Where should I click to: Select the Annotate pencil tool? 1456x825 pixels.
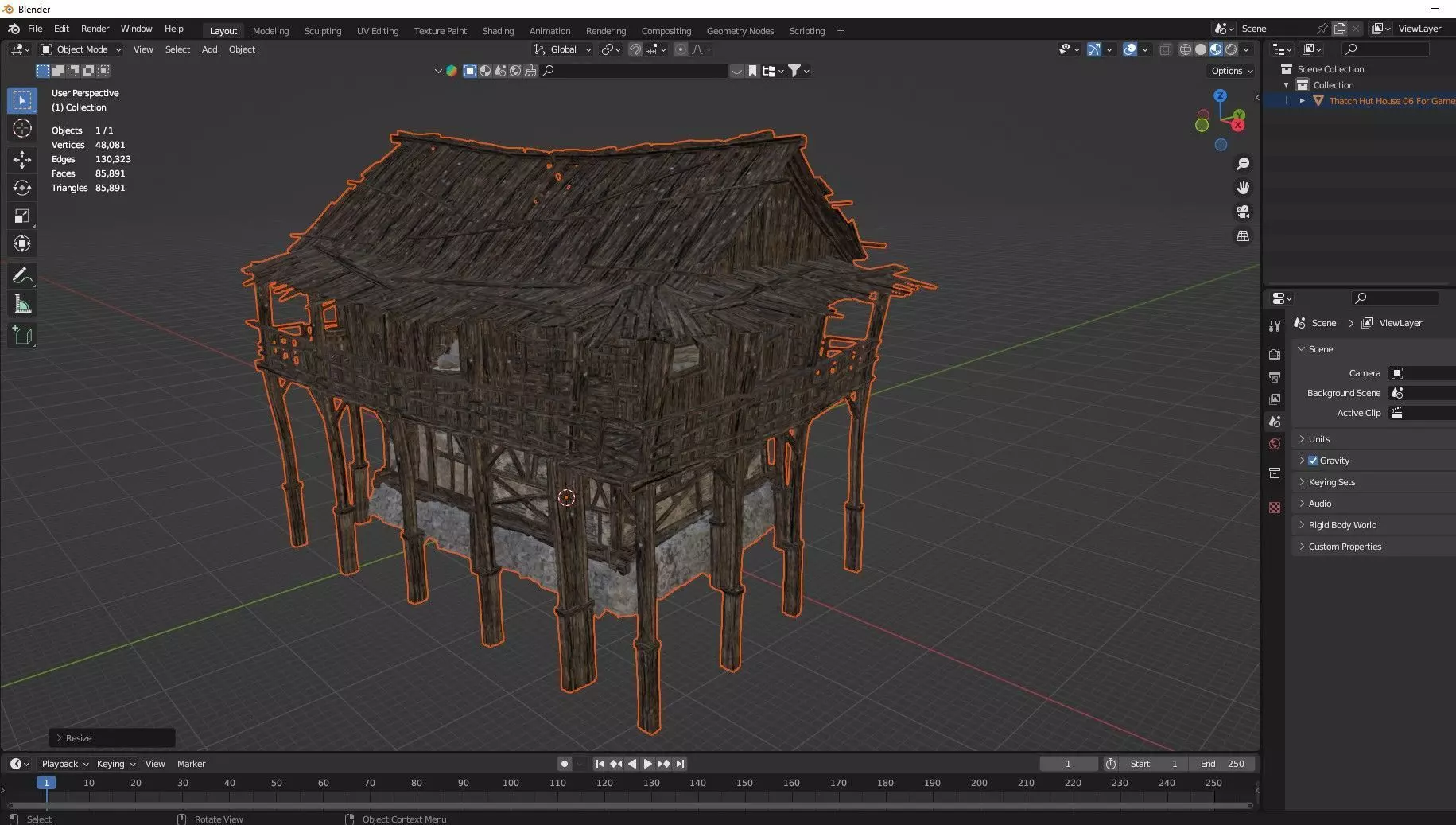[x=22, y=276]
